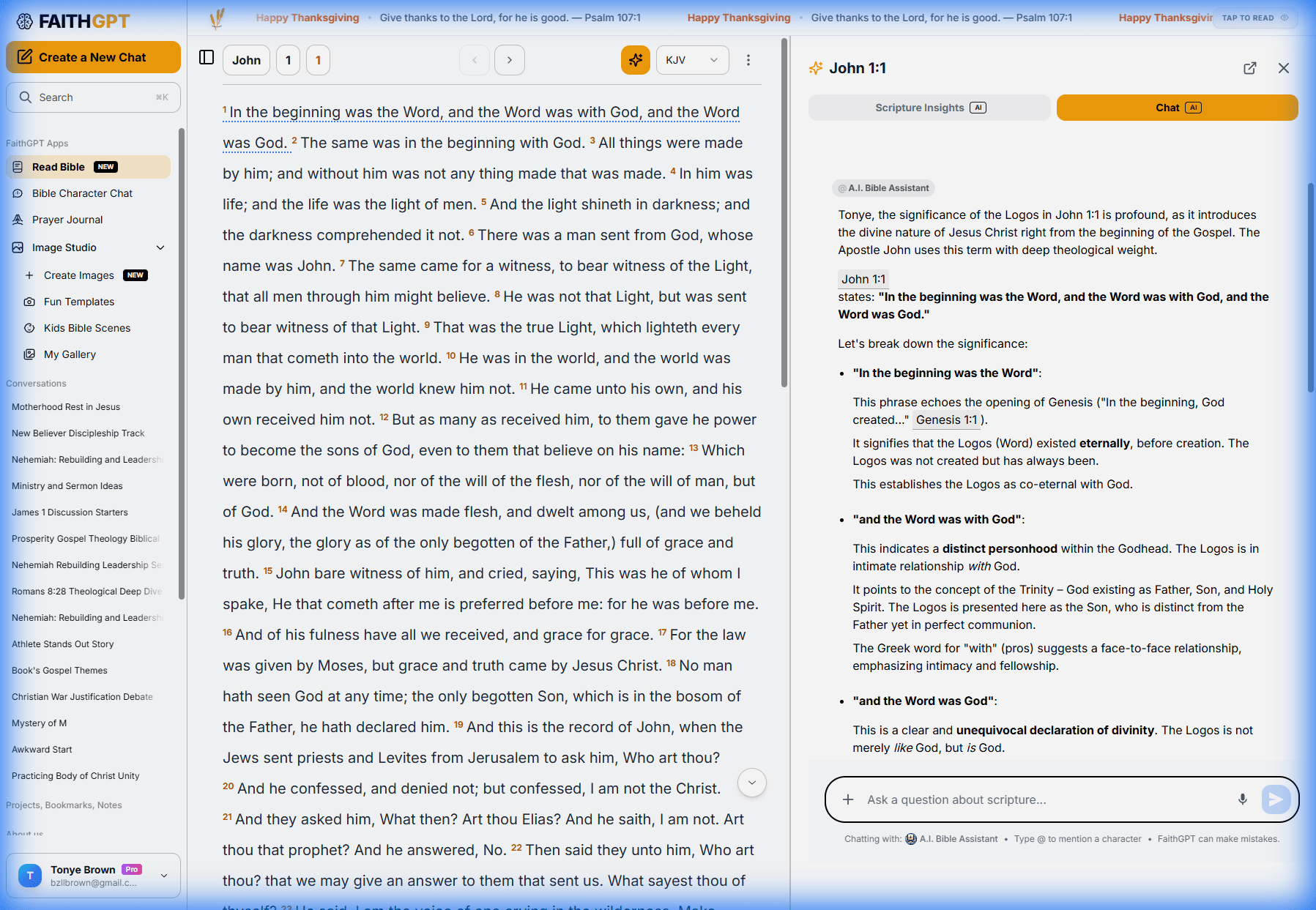Open the Book's Gospel Themes conversation
Image resolution: width=1316 pixels, height=910 pixels.
[x=59, y=671]
